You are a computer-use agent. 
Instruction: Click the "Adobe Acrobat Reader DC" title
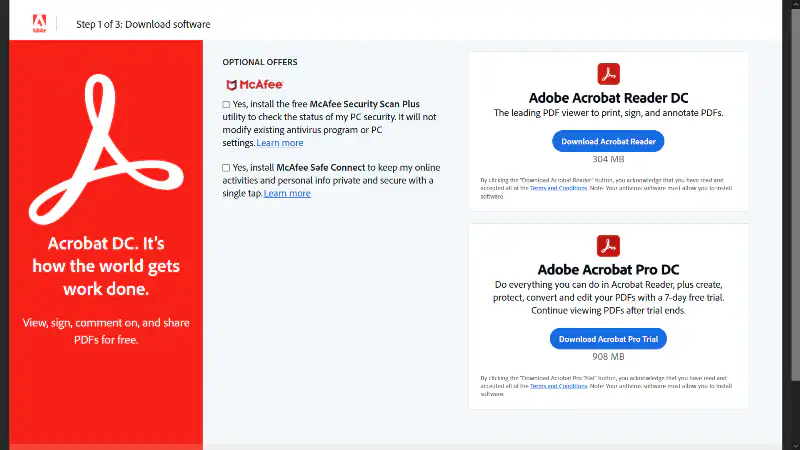(608, 98)
